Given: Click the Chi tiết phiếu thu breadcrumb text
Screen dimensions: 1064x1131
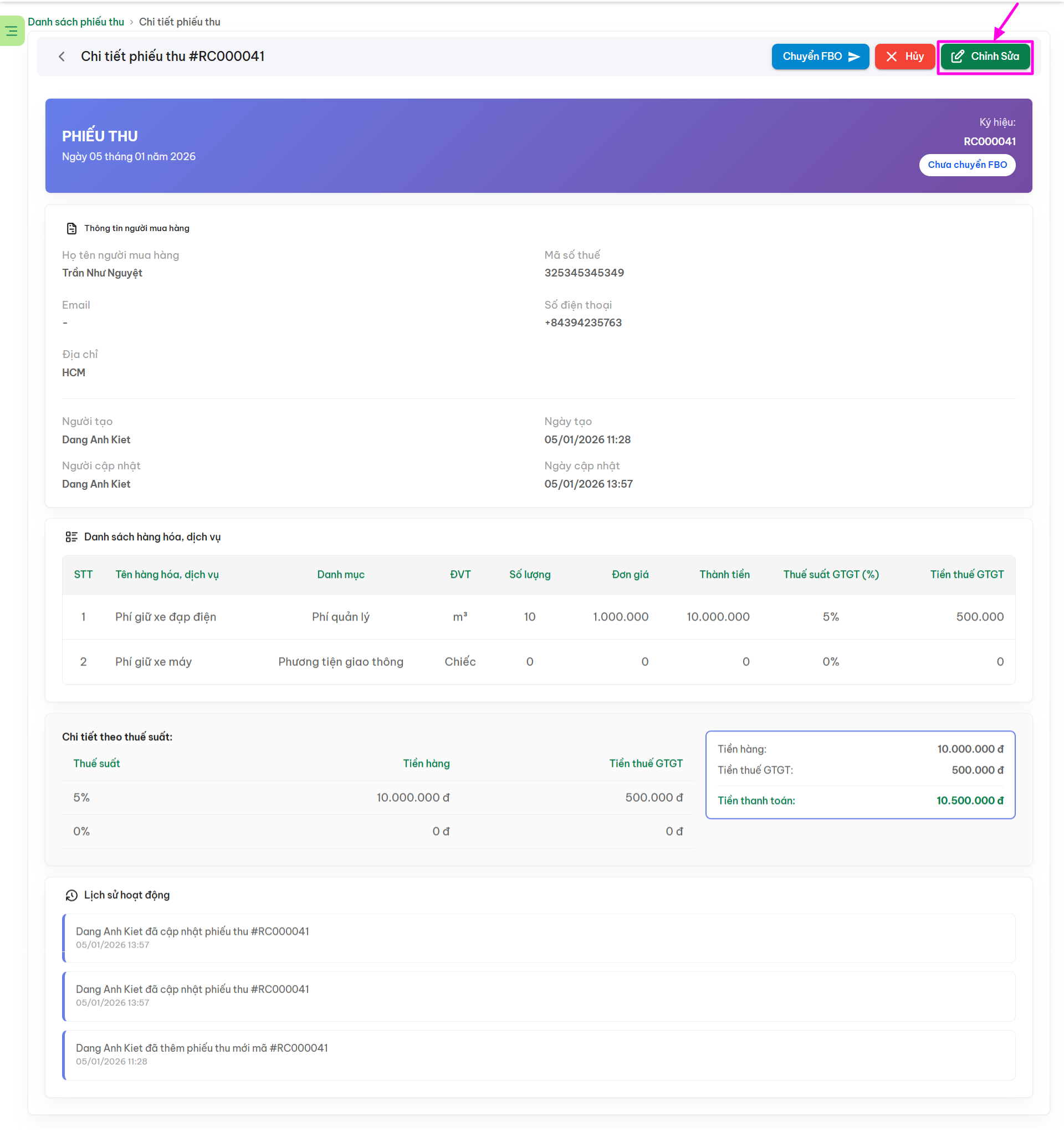Looking at the screenshot, I should point(179,22).
